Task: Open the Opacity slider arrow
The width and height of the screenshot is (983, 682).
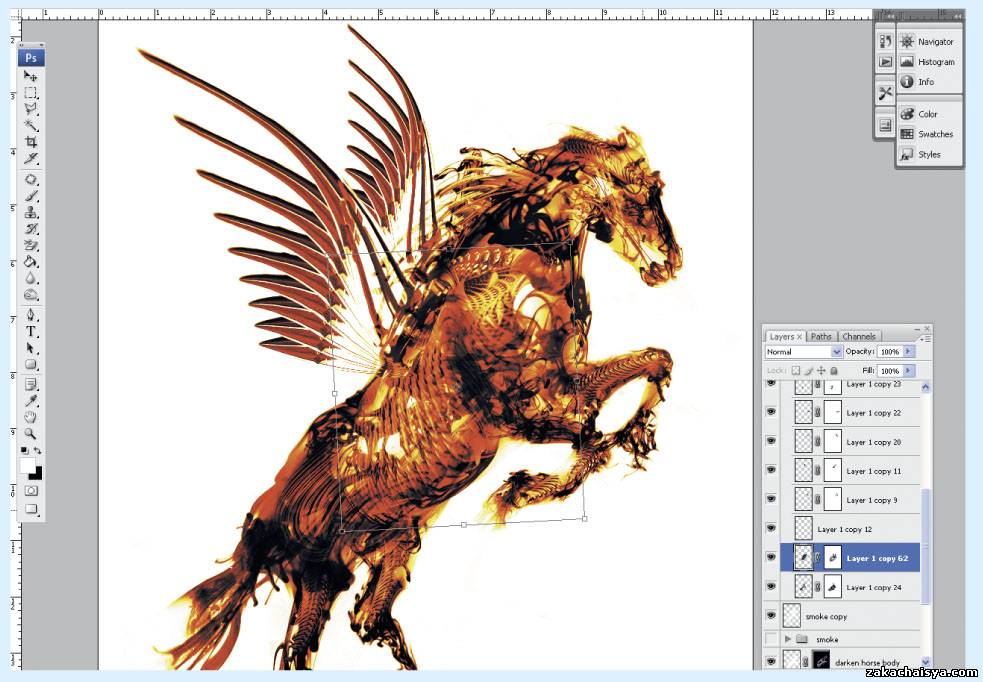Action: 908,352
